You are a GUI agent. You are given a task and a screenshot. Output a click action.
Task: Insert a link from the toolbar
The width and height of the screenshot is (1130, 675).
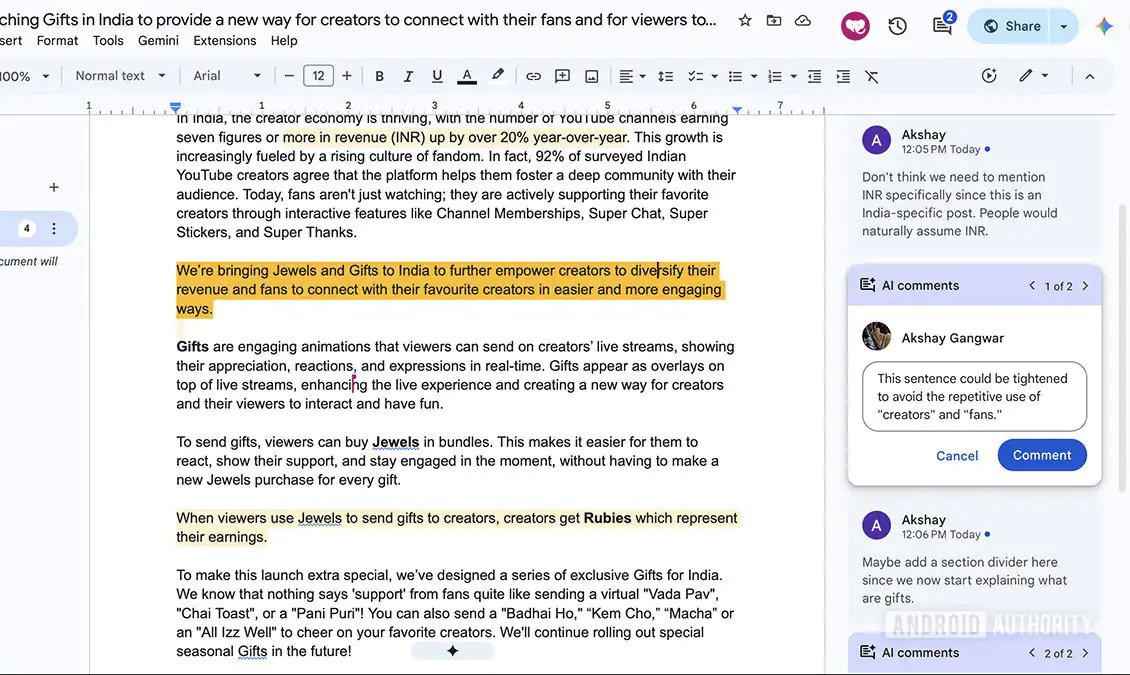tap(533, 76)
